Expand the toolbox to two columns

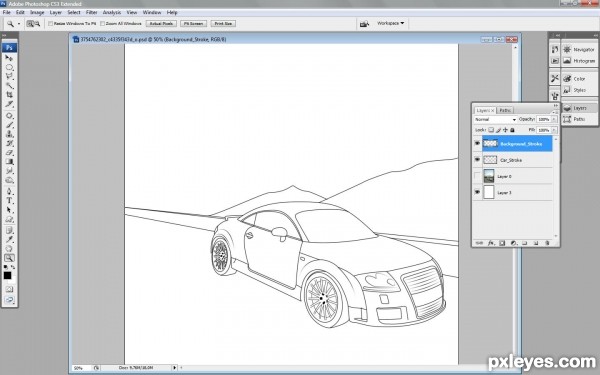coord(4,35)
